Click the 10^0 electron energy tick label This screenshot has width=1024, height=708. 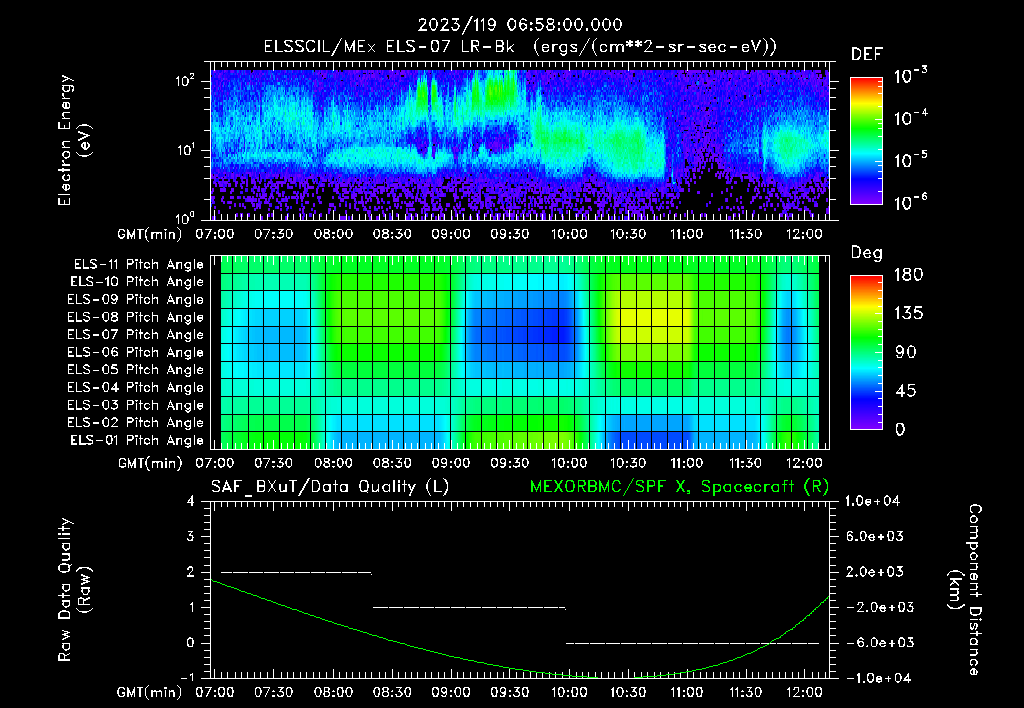(186, 217)
